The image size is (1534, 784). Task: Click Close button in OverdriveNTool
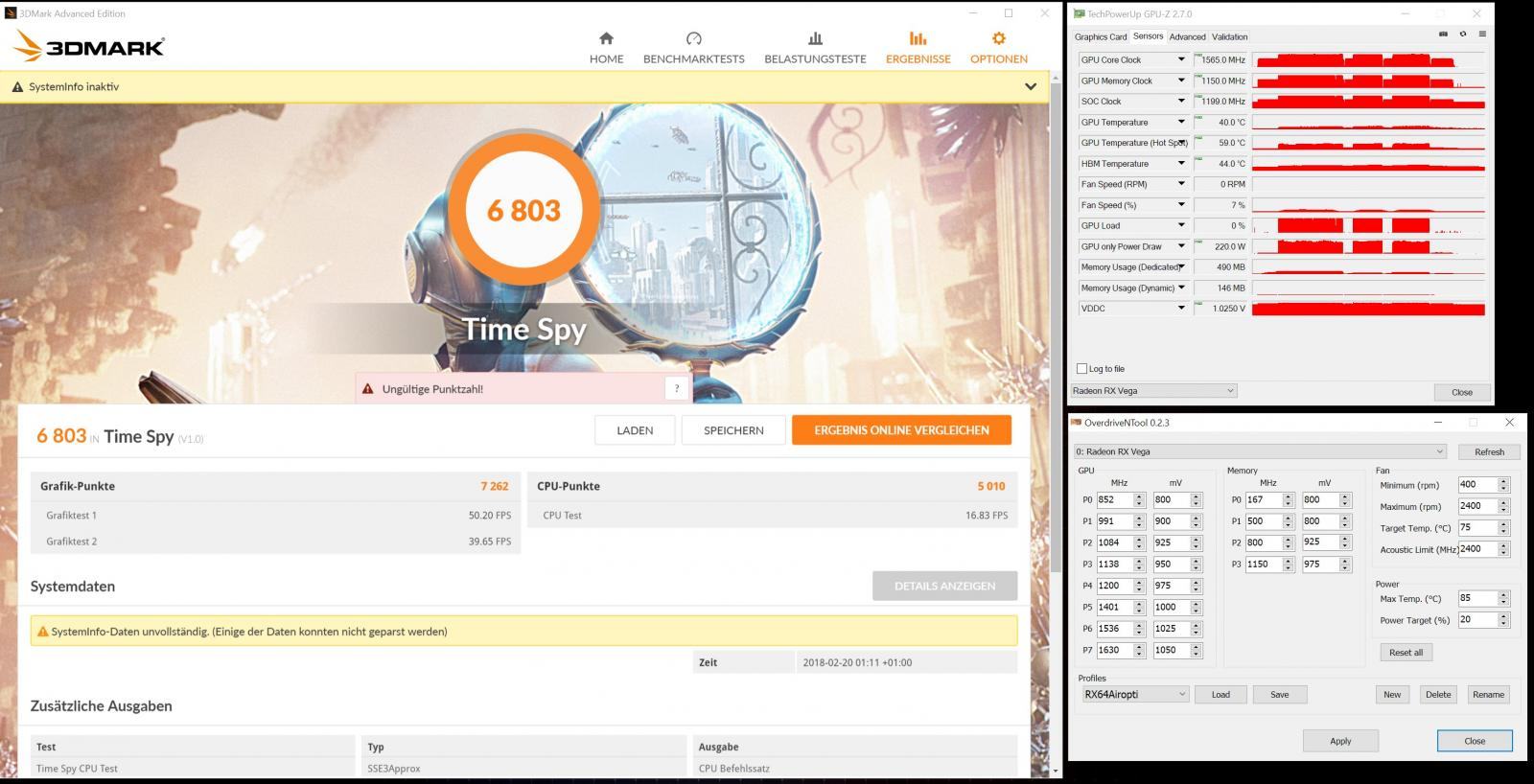pos(1475,741)
